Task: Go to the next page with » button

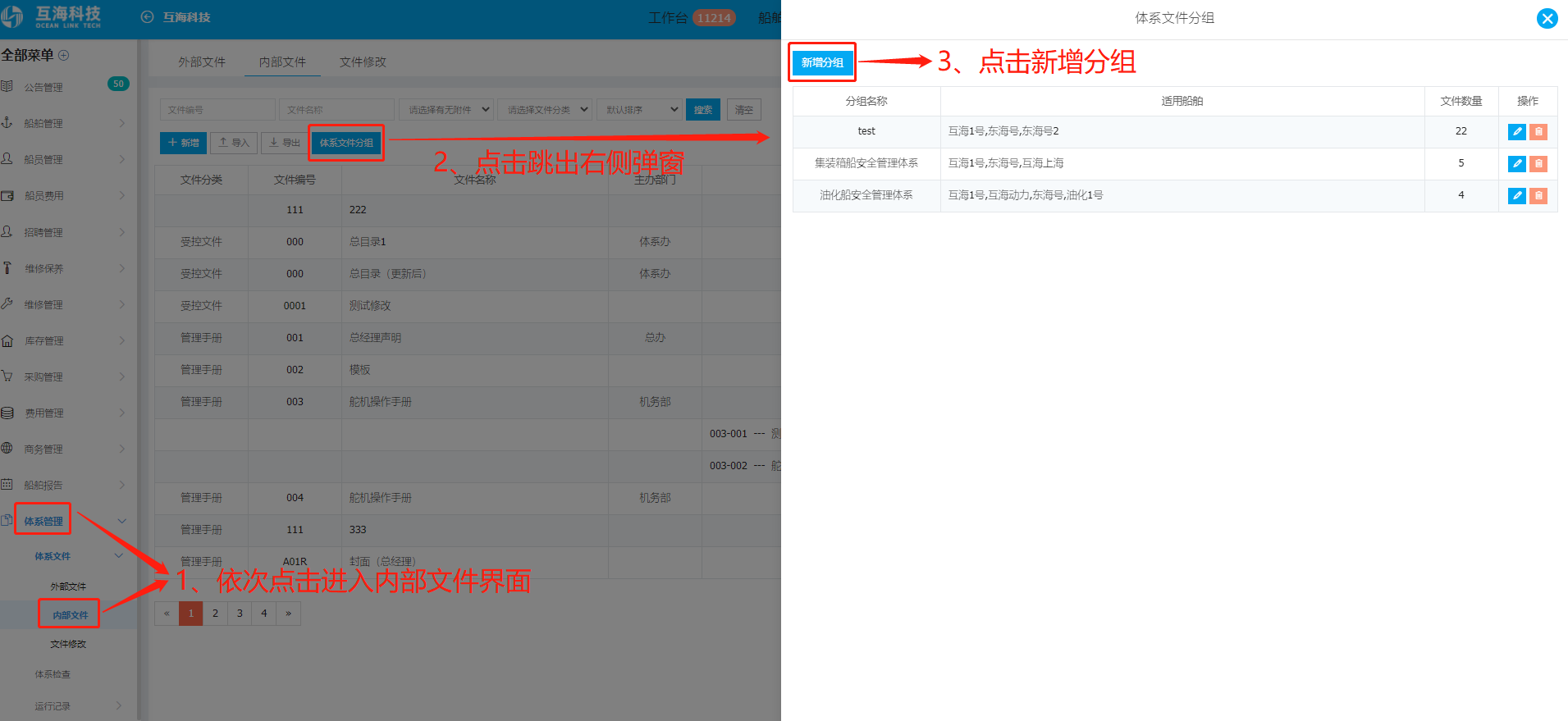Action: [x=288, y=614]
